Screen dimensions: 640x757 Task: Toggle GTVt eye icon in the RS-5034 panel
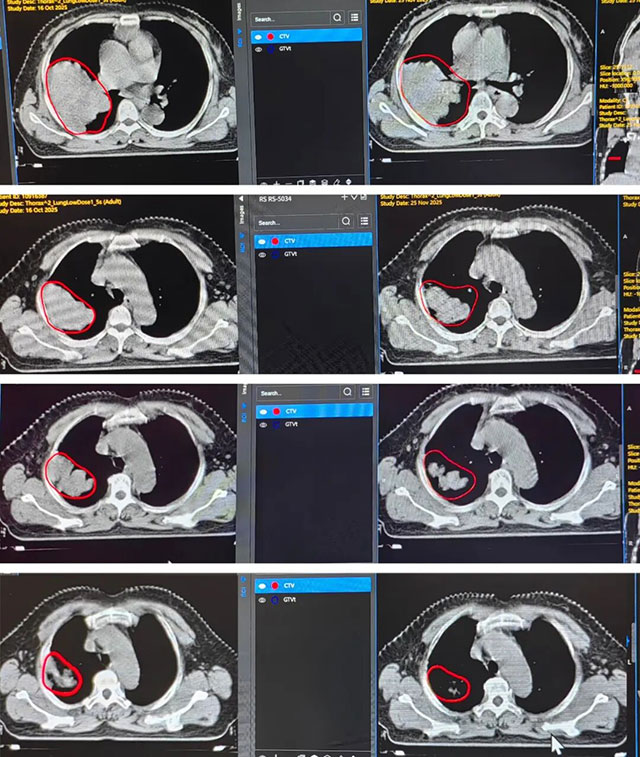pyautogui.click(x=261, y=255)
